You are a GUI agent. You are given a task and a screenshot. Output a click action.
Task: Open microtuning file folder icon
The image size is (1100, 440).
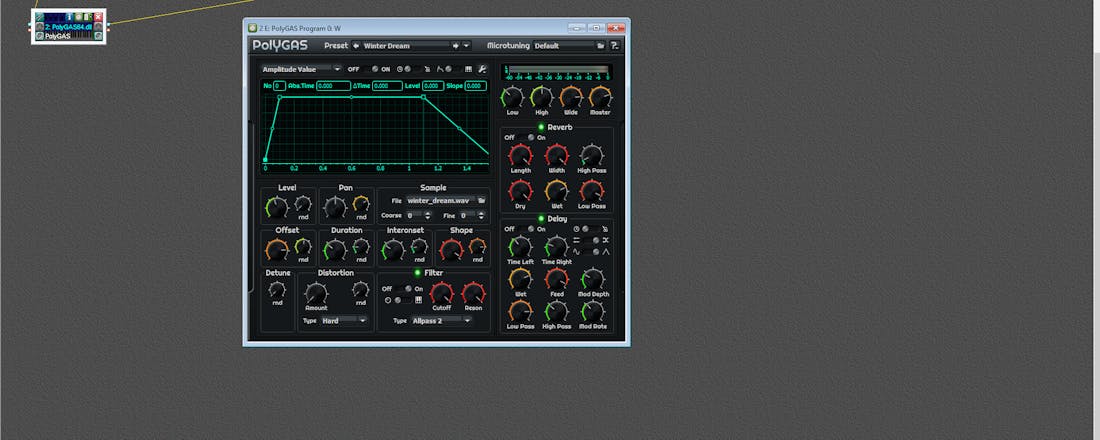coord(601,46)
